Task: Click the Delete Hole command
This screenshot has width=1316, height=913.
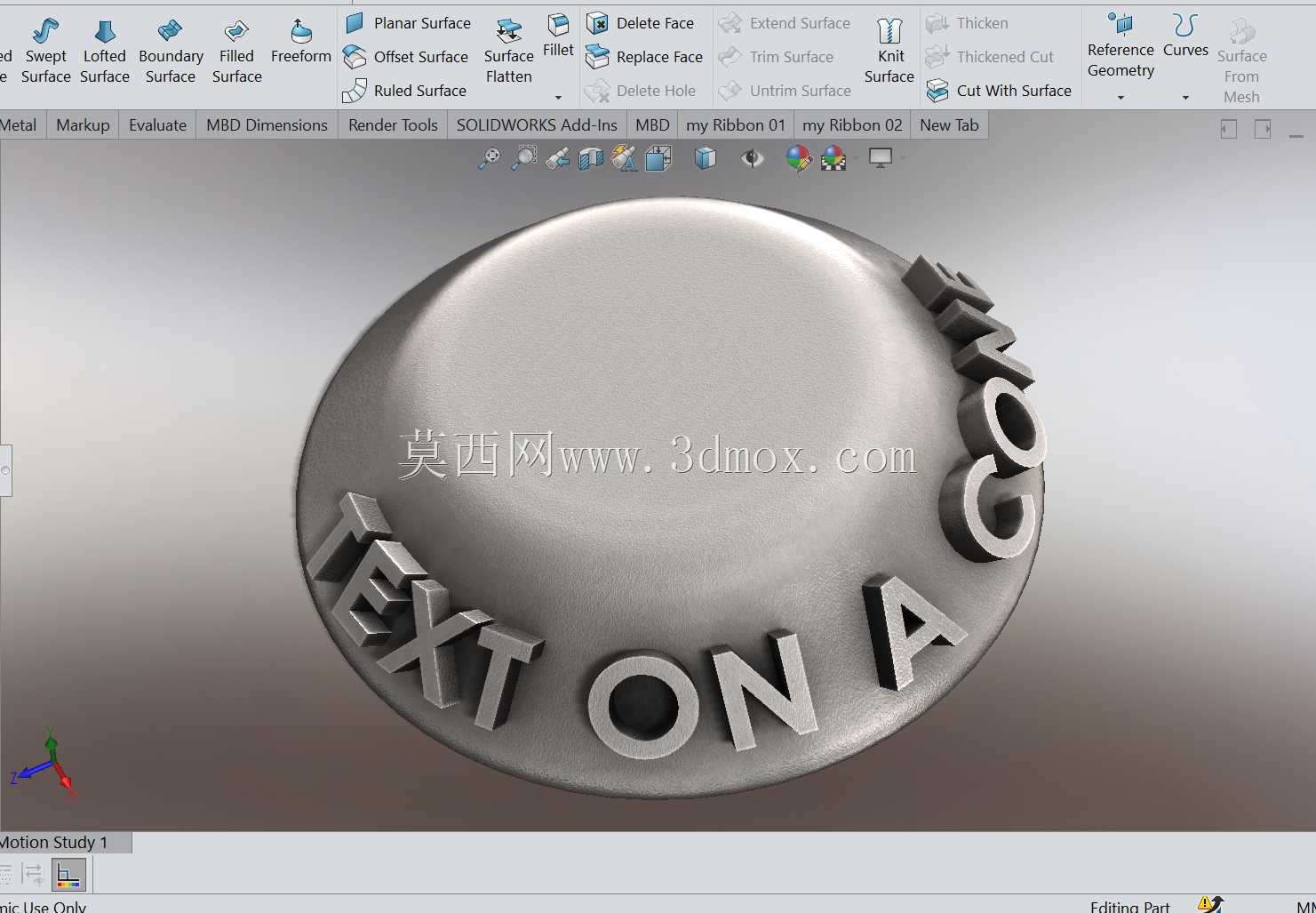Action: [x=641, y=91]
